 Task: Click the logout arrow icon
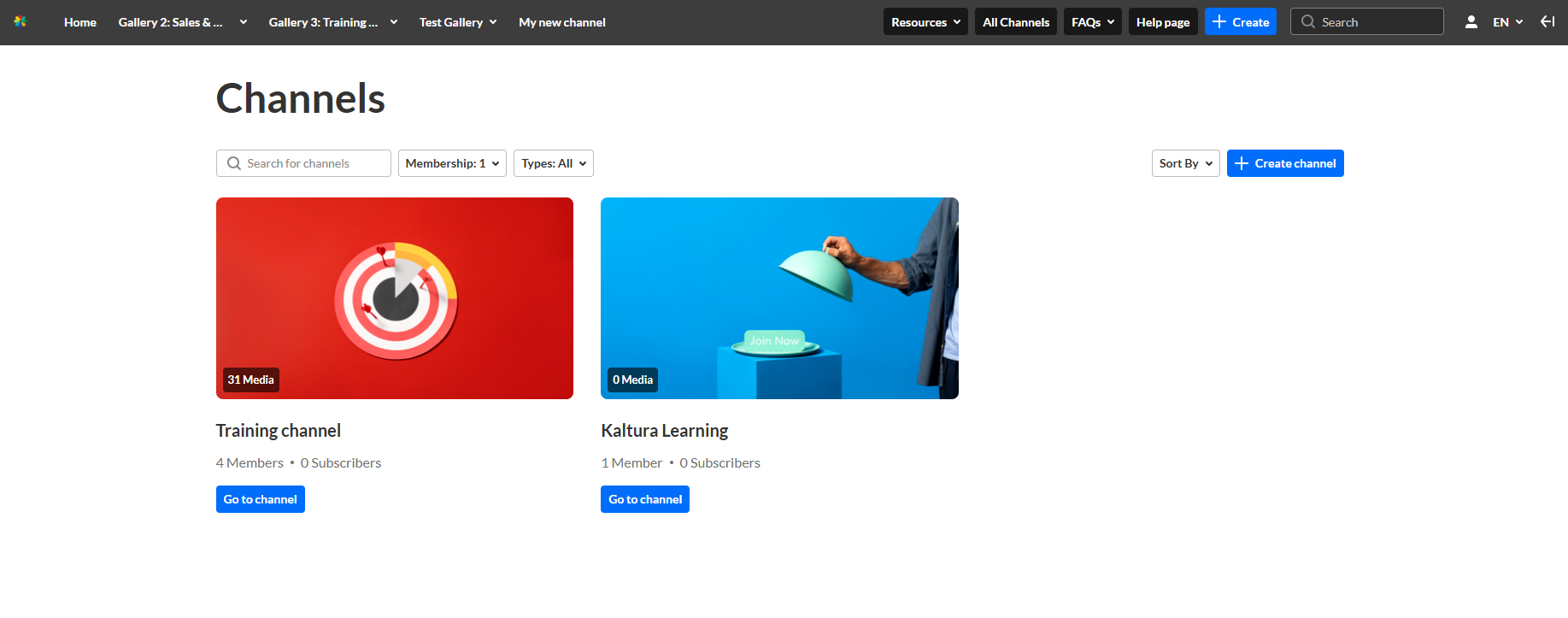click(x=1547, y=21)
